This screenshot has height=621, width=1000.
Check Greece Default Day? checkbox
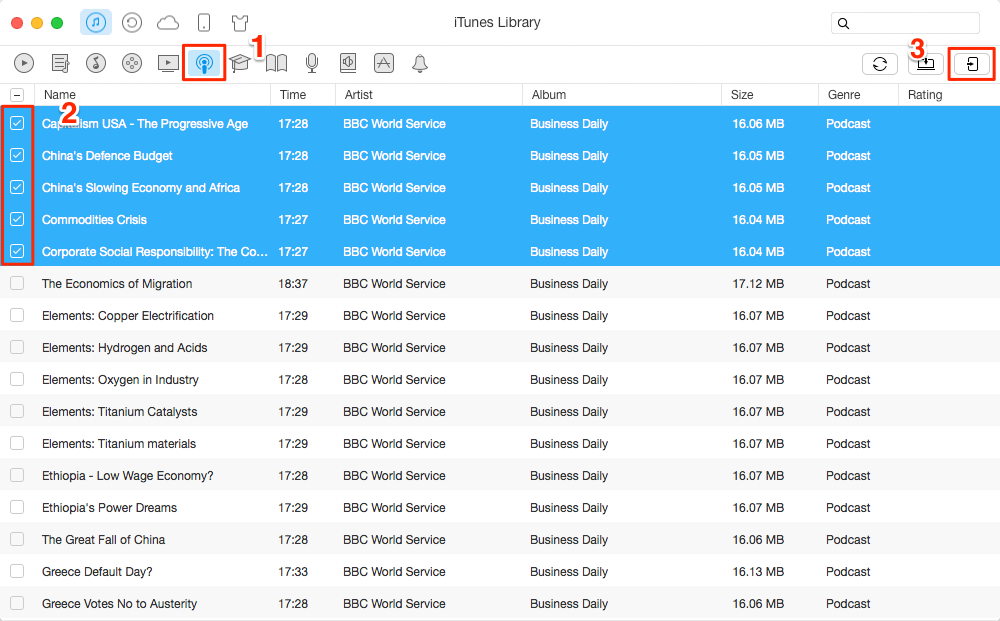coord(17,571)
